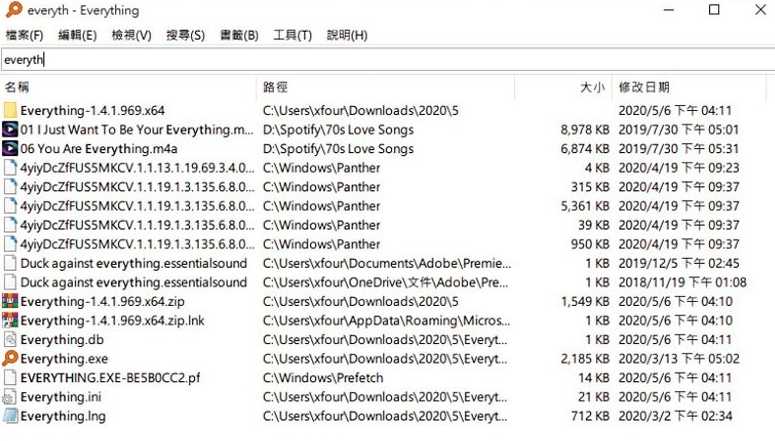This screenshot has width=775, height=441.
Task: Select file name Everything-1.4.1.969.x64.zip
Action: (x=102, y=301)
